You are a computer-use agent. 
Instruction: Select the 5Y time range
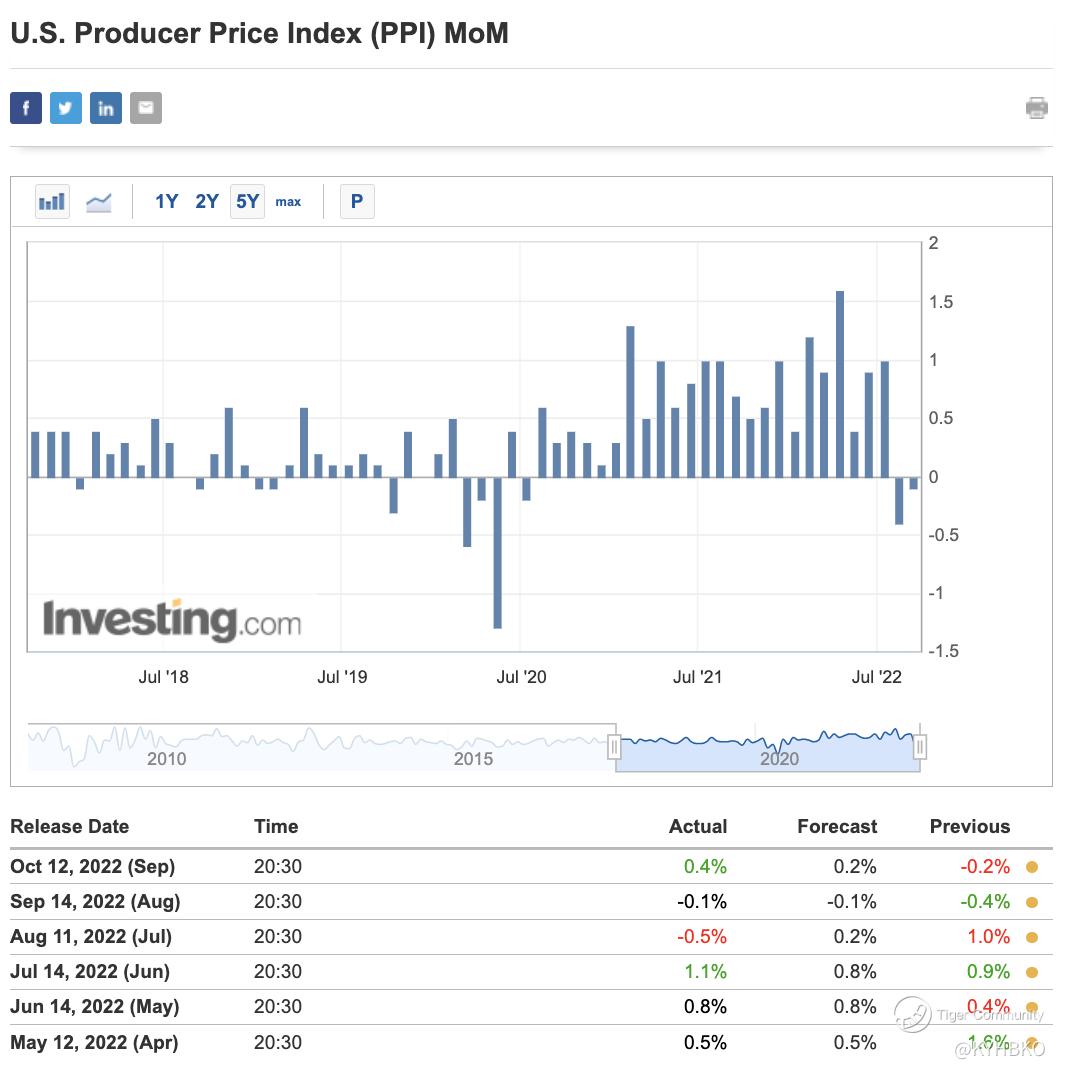(x=247, y=202)
